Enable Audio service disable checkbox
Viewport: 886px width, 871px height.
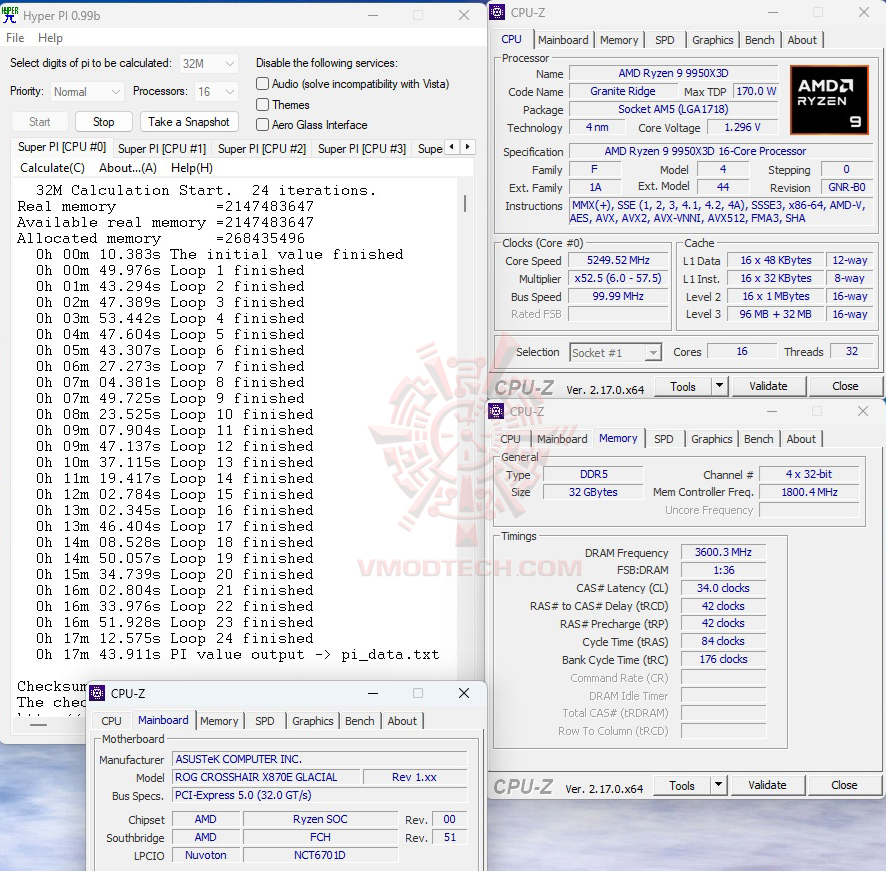click(262, 84)
